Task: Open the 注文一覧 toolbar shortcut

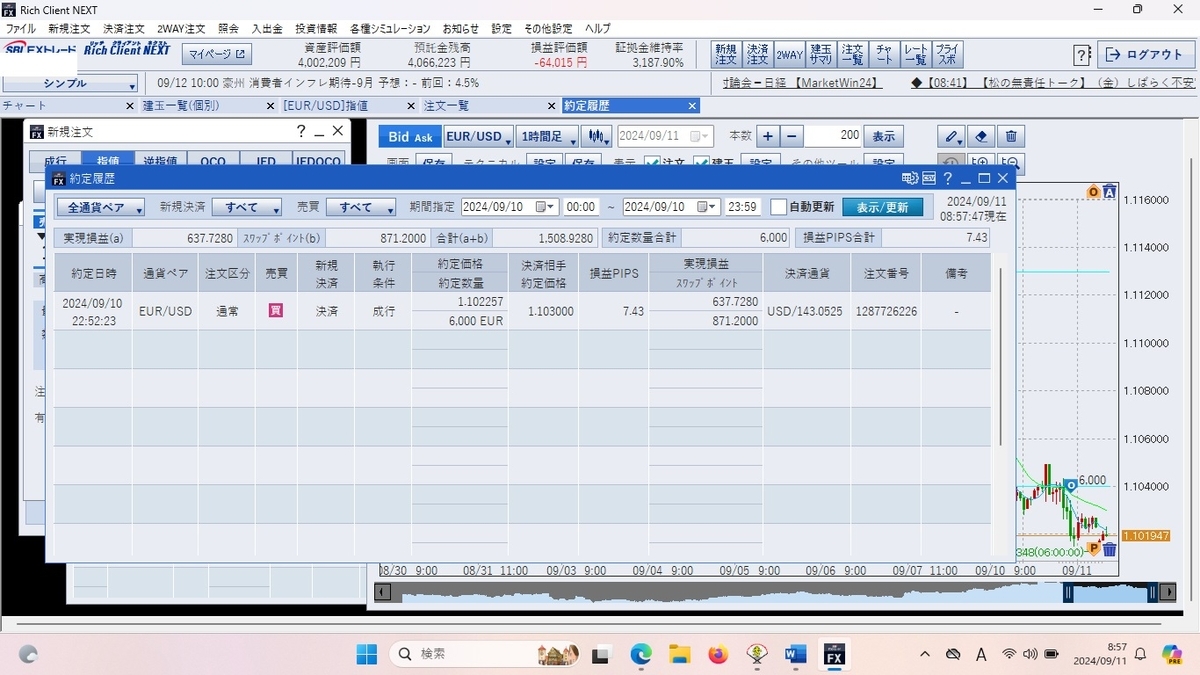Action: (x=852, y=54)
